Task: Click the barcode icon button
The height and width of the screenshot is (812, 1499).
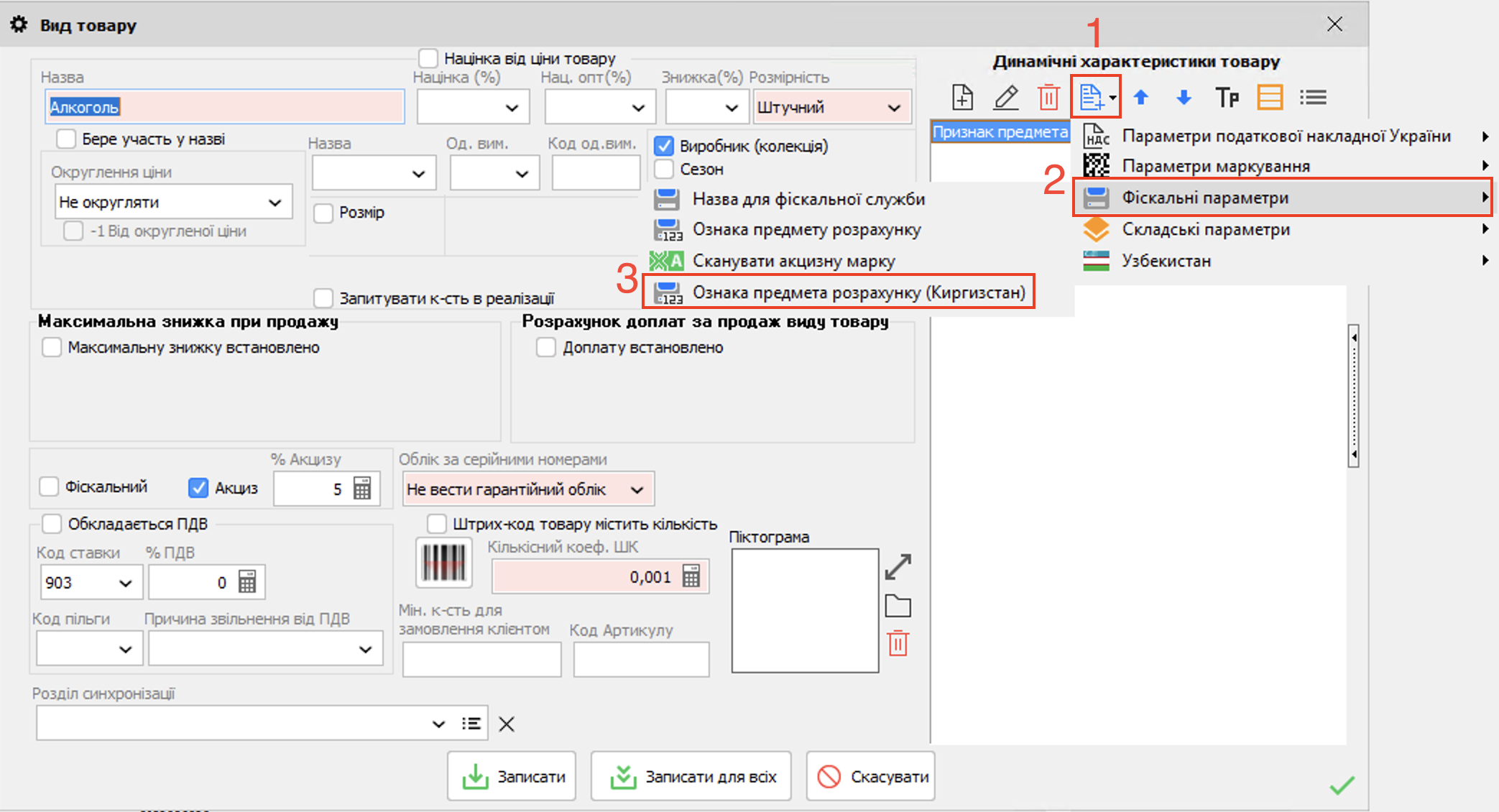Action: (444, 563)
